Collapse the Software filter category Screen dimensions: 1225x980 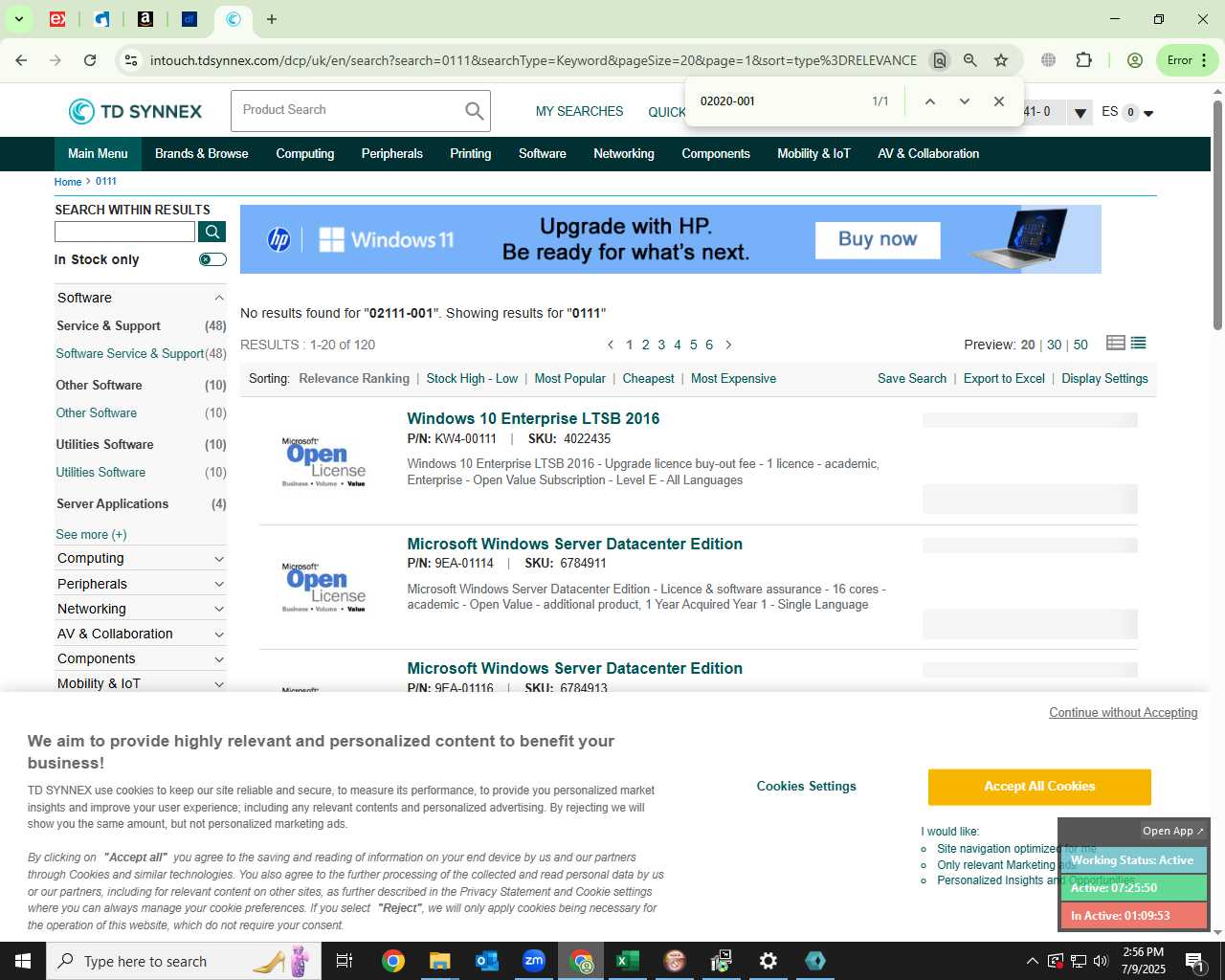[219, 298]
